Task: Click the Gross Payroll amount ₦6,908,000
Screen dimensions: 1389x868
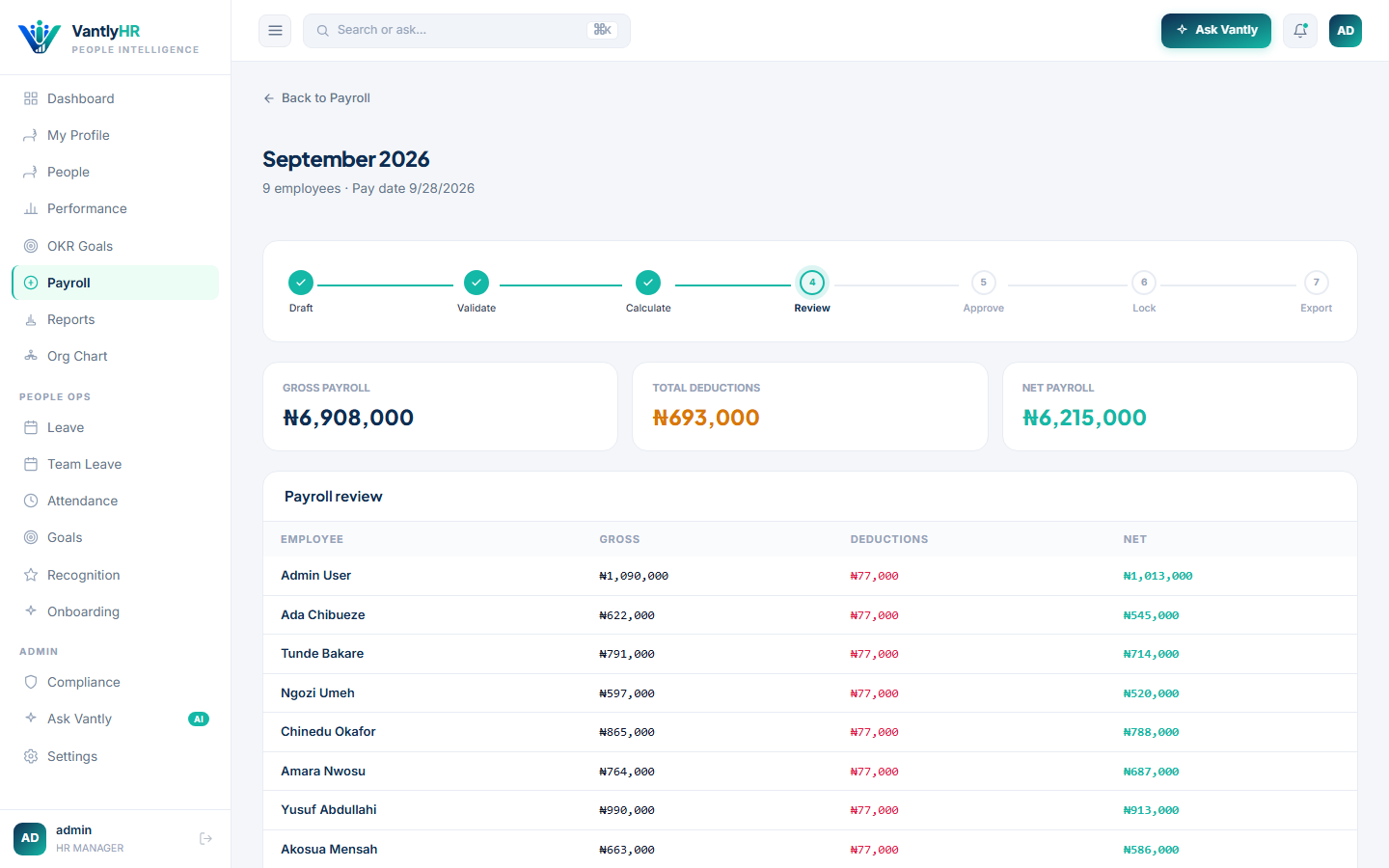Action: (x=348, y=418)
